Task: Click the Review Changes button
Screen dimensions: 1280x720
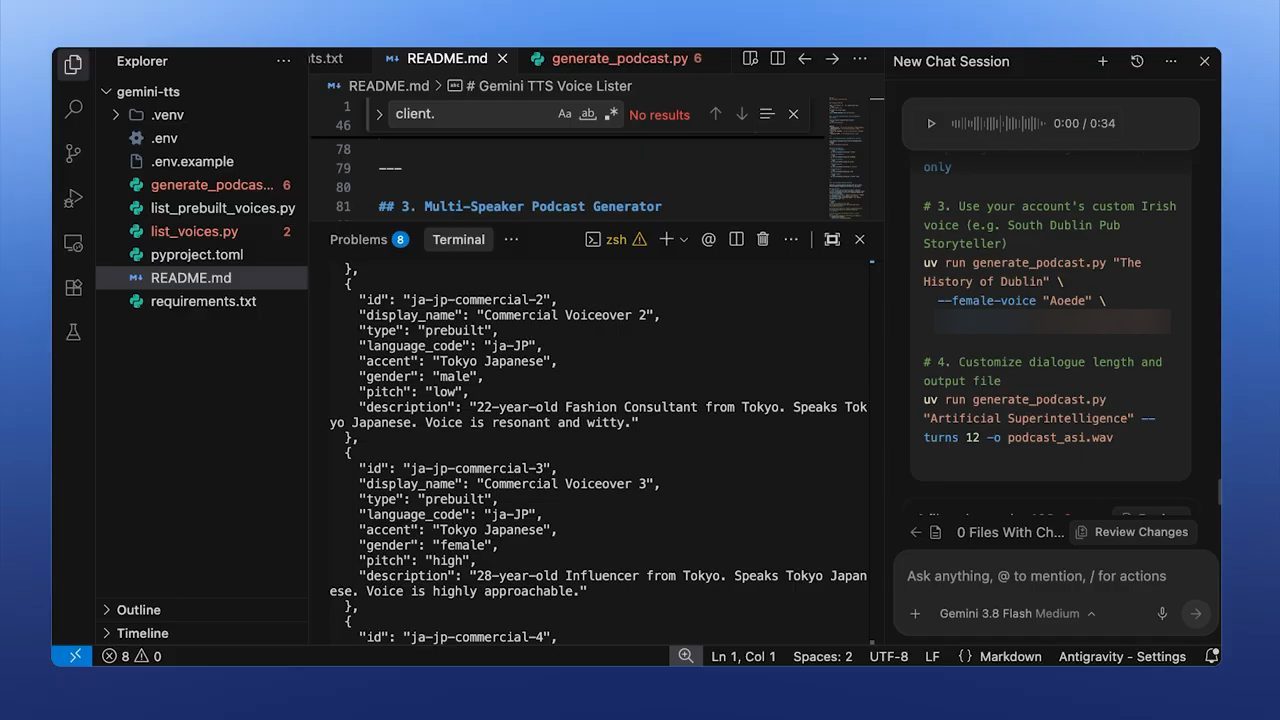Action: point(1132,532)
